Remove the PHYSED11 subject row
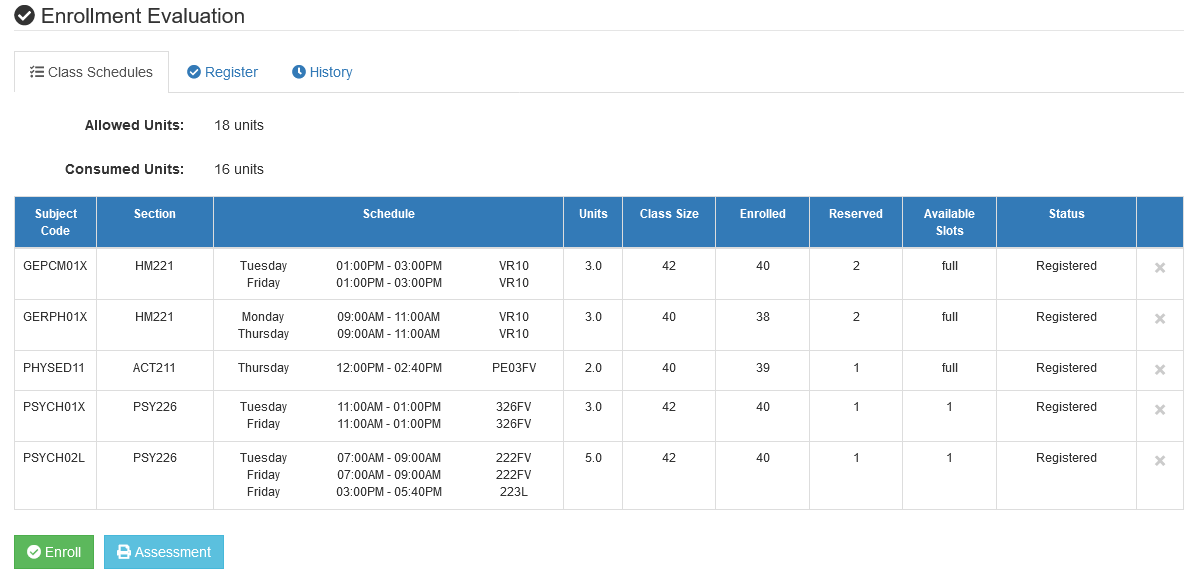 [x=1160, y=370]
